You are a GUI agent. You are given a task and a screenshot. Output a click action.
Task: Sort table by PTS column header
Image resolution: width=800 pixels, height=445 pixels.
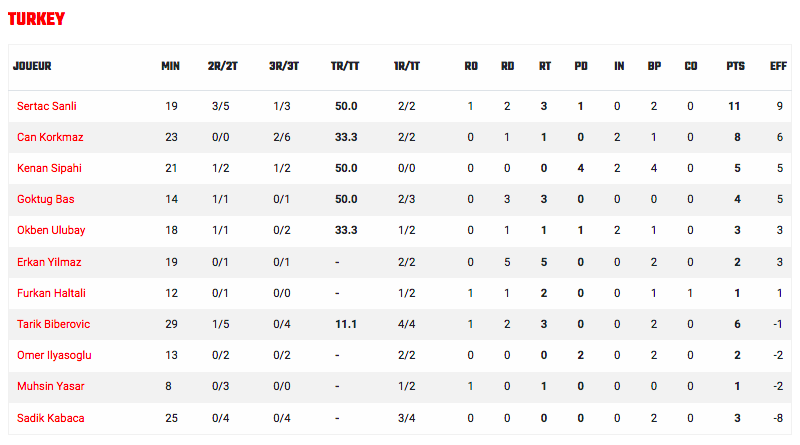736,66
